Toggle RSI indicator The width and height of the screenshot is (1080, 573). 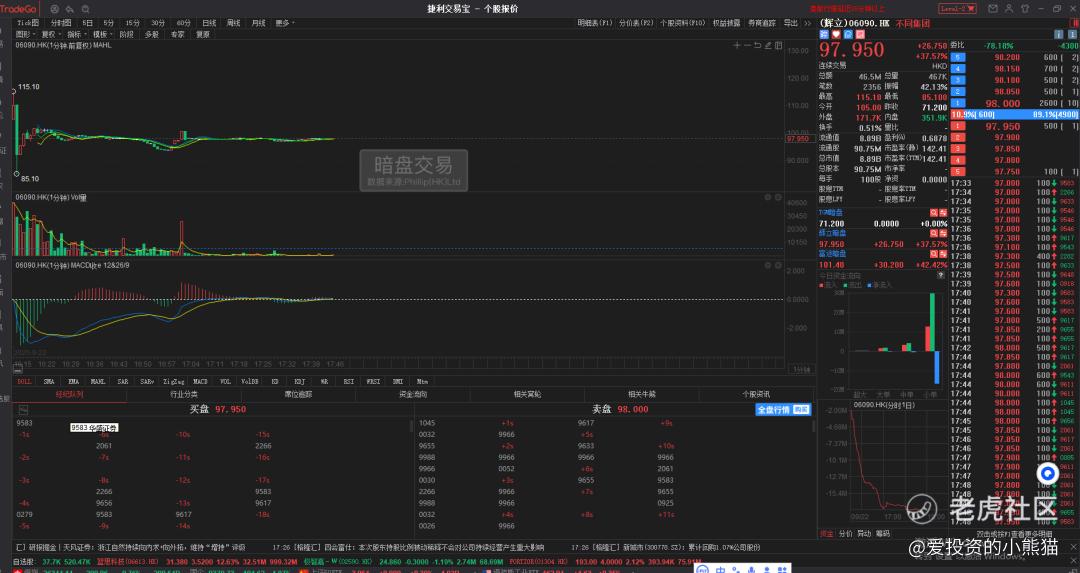pos(349,381)
